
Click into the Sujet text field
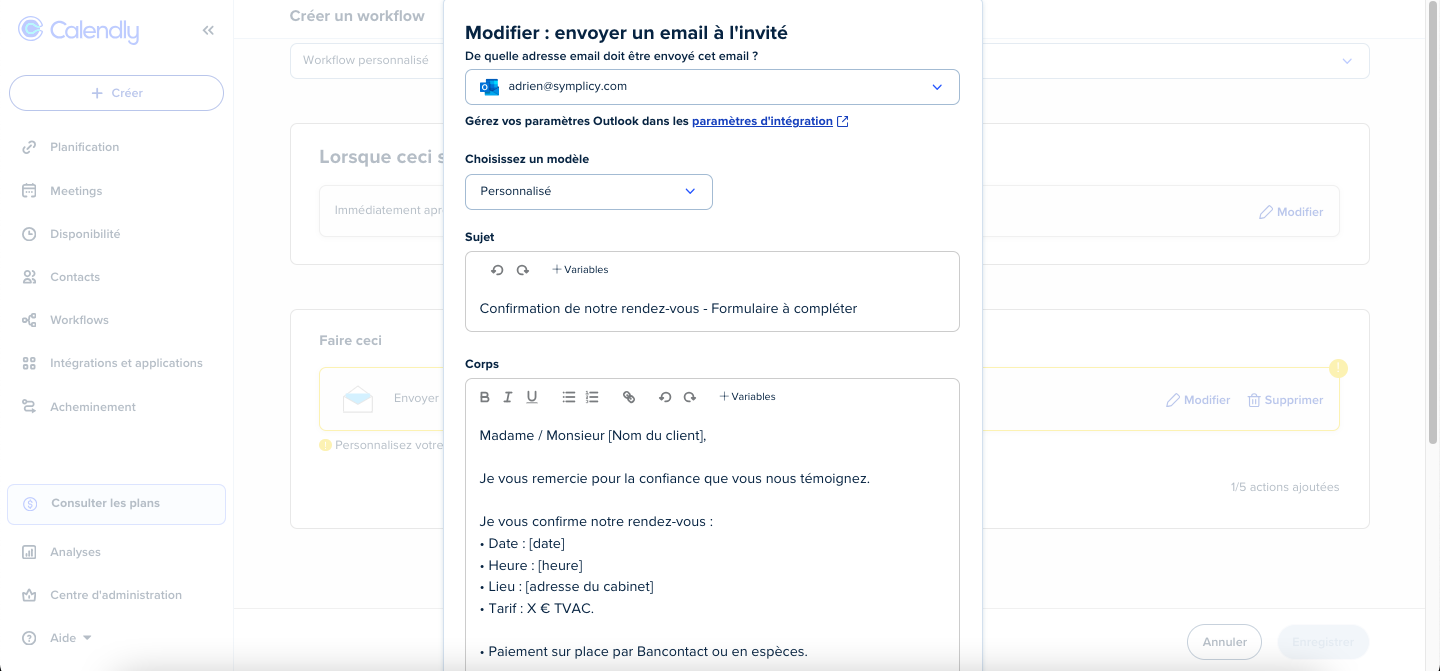pyautogui.click(x=710, y=309)
